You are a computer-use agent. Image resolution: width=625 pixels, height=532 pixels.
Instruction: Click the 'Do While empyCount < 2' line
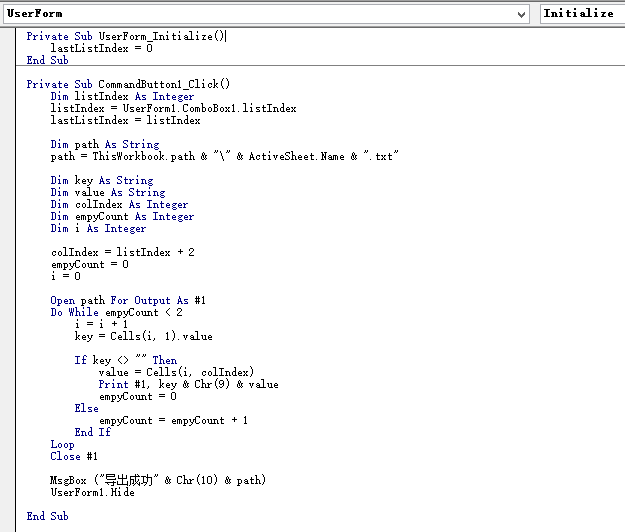[x=115, y=312]
